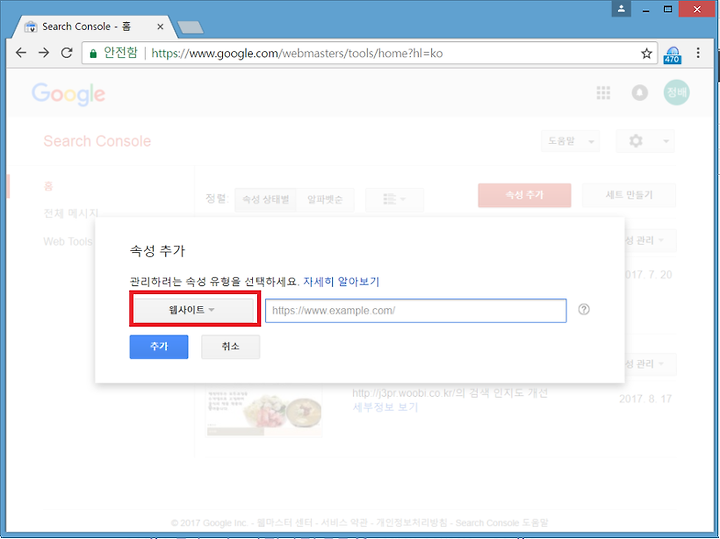Click the date text 2017. 8. 17
Screen dimensions: 720x539
645,399
